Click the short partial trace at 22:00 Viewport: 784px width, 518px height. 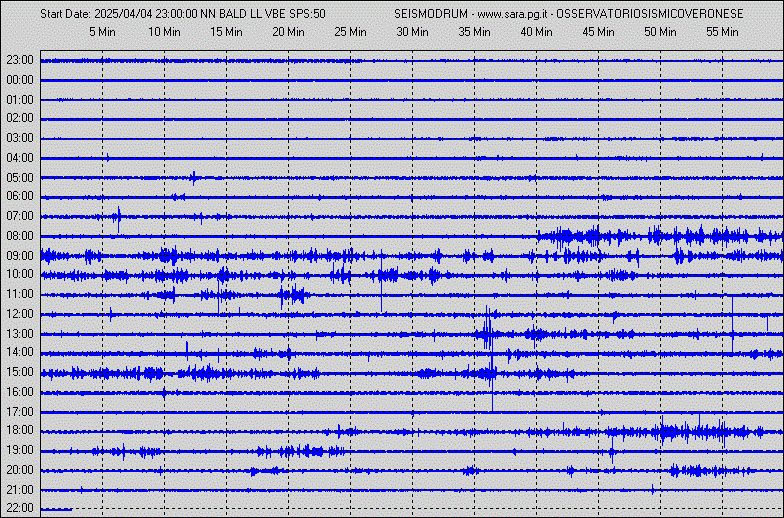(x=56, y=510)
